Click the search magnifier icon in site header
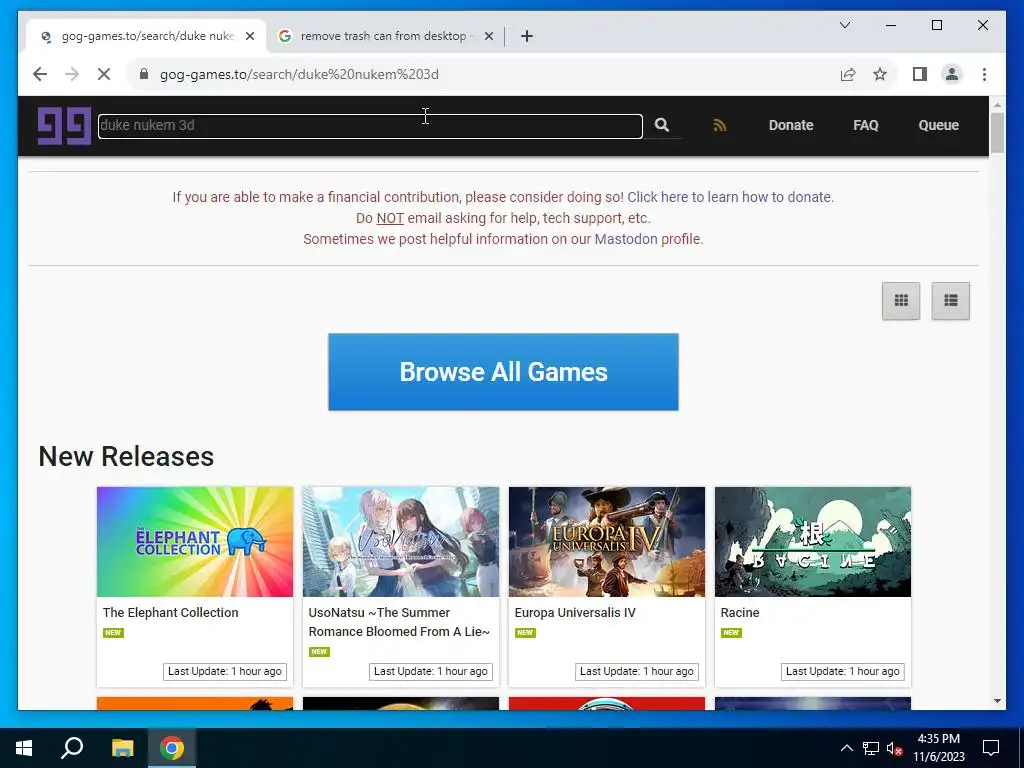 662,125
